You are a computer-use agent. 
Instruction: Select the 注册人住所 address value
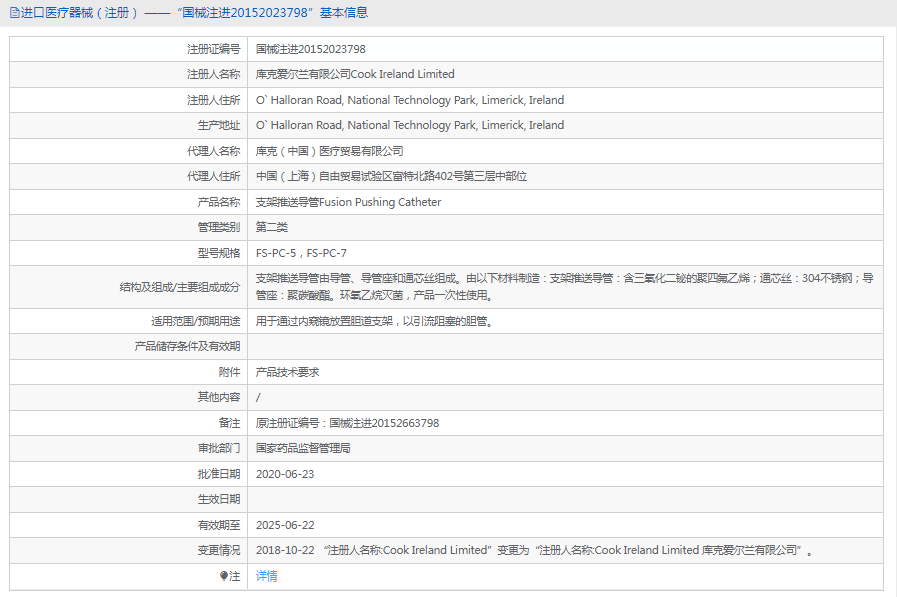[x=410, y=100]
